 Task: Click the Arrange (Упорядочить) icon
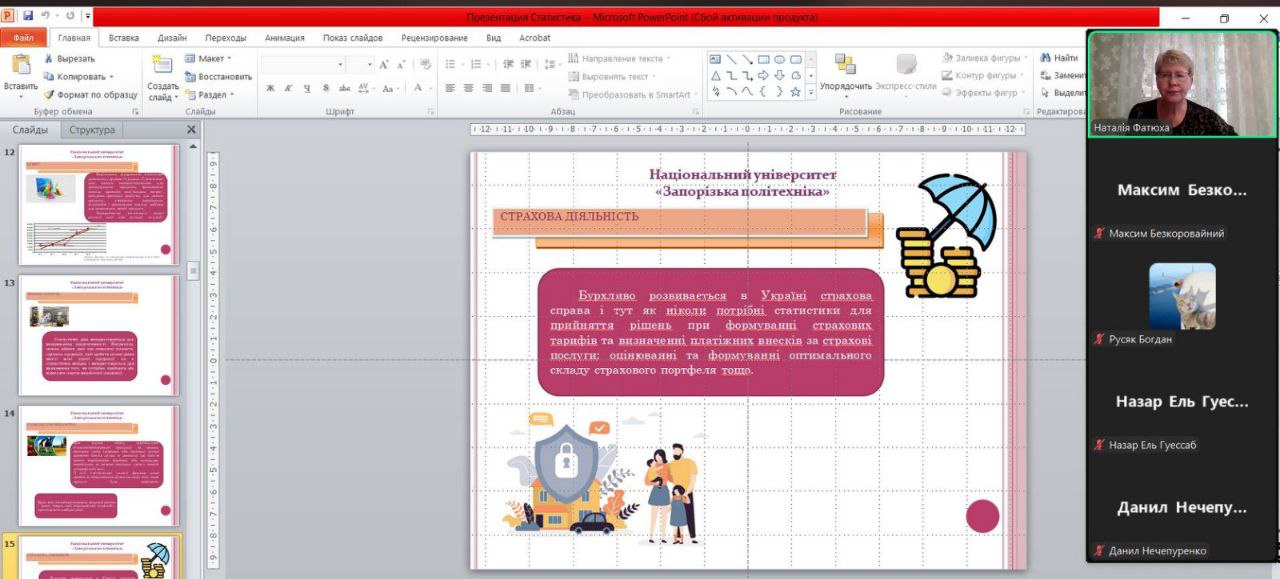tap(845, 66)
